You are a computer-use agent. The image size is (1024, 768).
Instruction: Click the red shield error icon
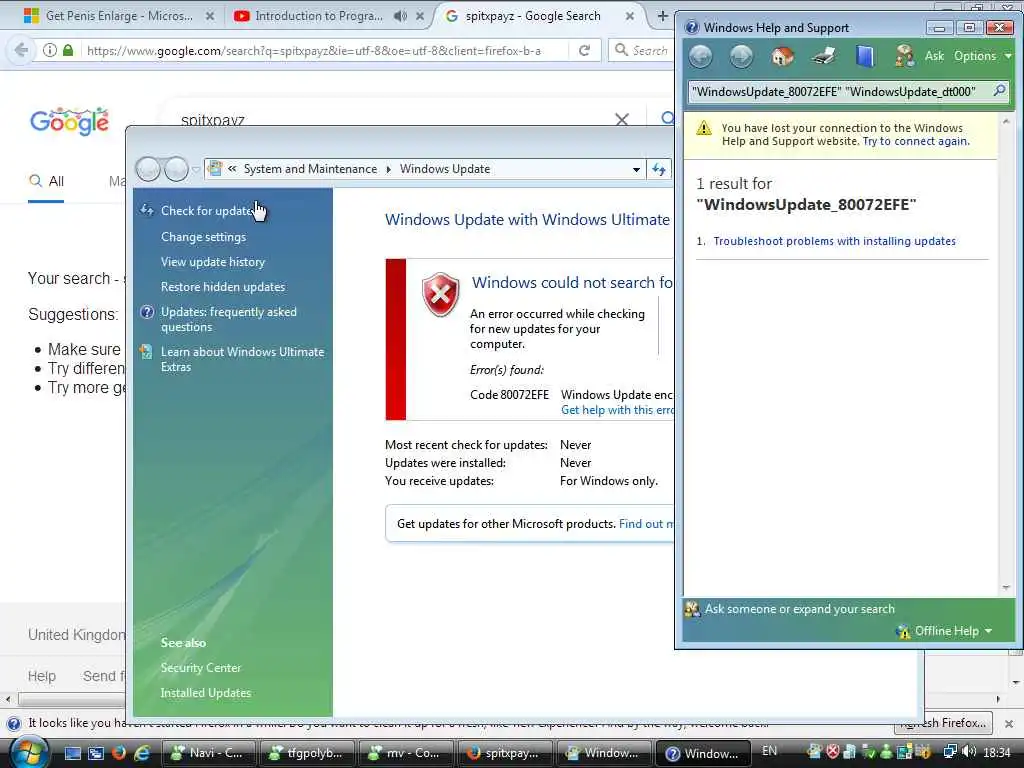click(x=441, y=295)
